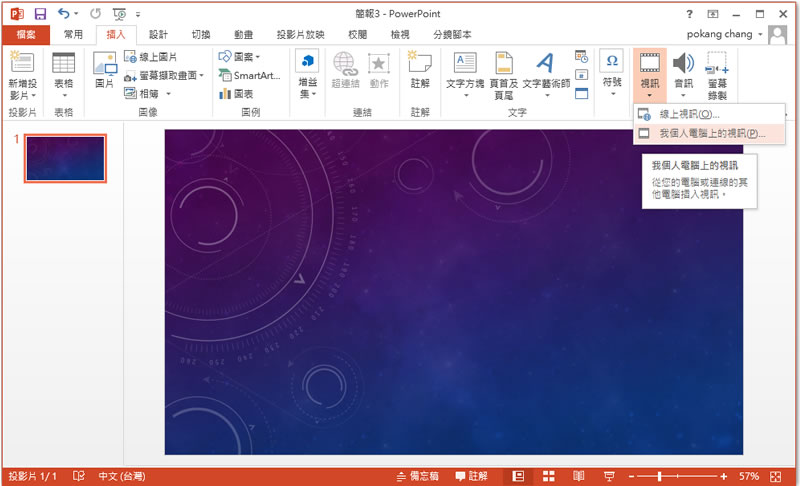Viewport: 800px width, 486px height.
Task: Switch to the 檢視 view tab
Action: point(399,35)
